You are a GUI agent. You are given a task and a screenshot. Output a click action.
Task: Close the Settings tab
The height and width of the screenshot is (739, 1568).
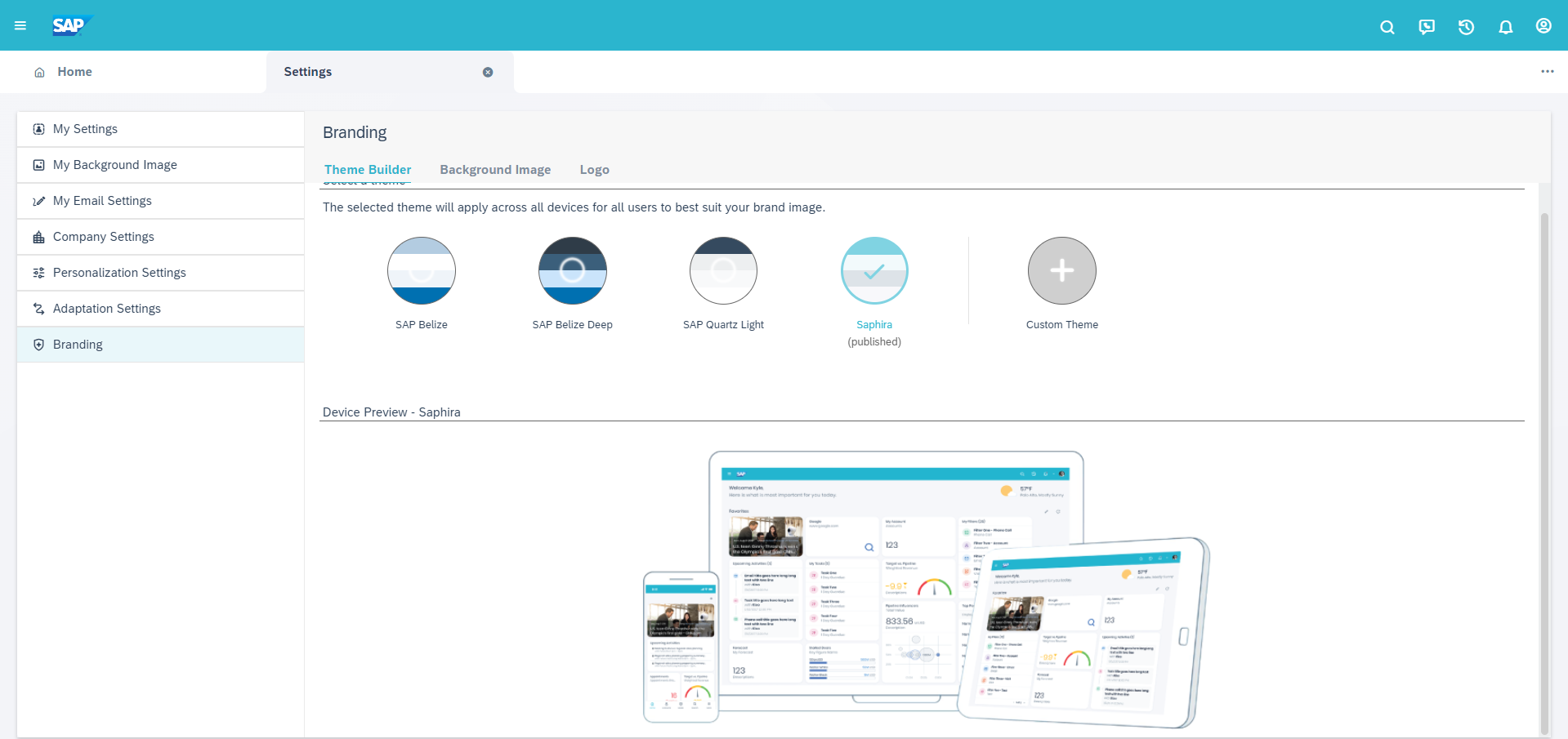(488, 72)
